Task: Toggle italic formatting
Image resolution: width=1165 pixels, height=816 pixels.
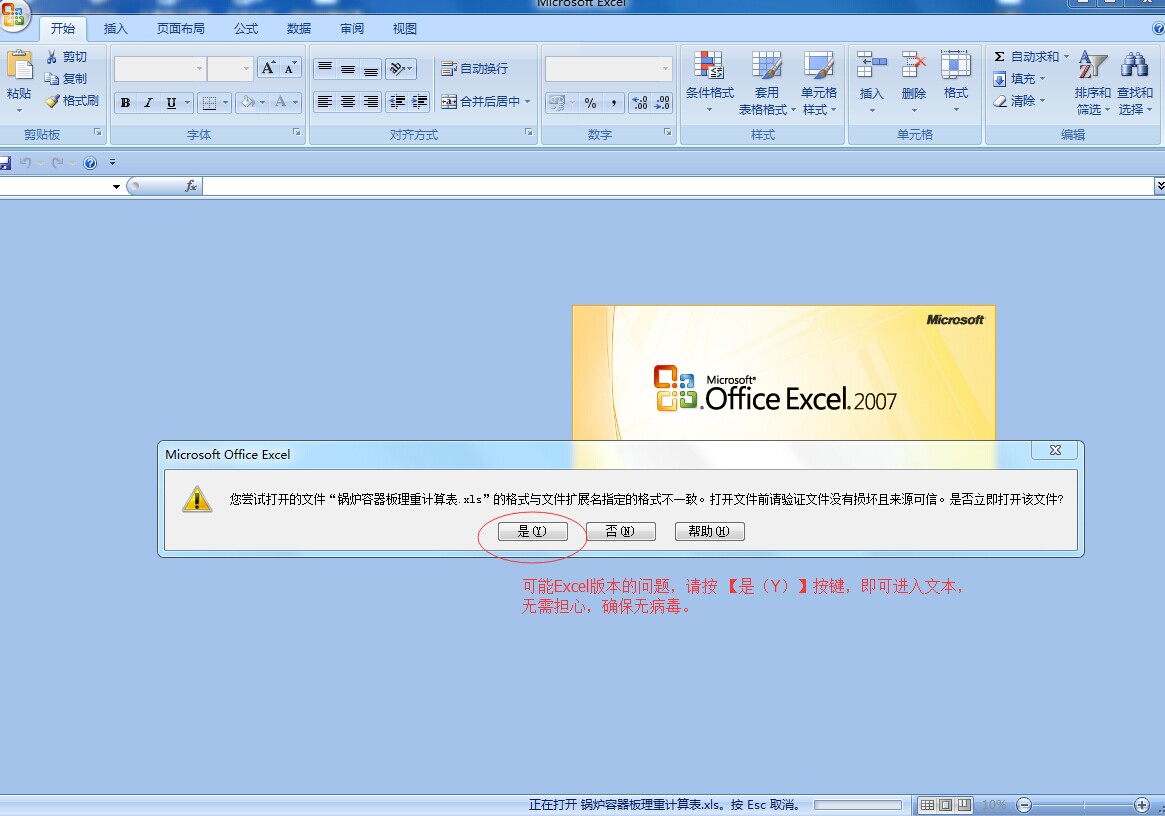Action: 148,103
